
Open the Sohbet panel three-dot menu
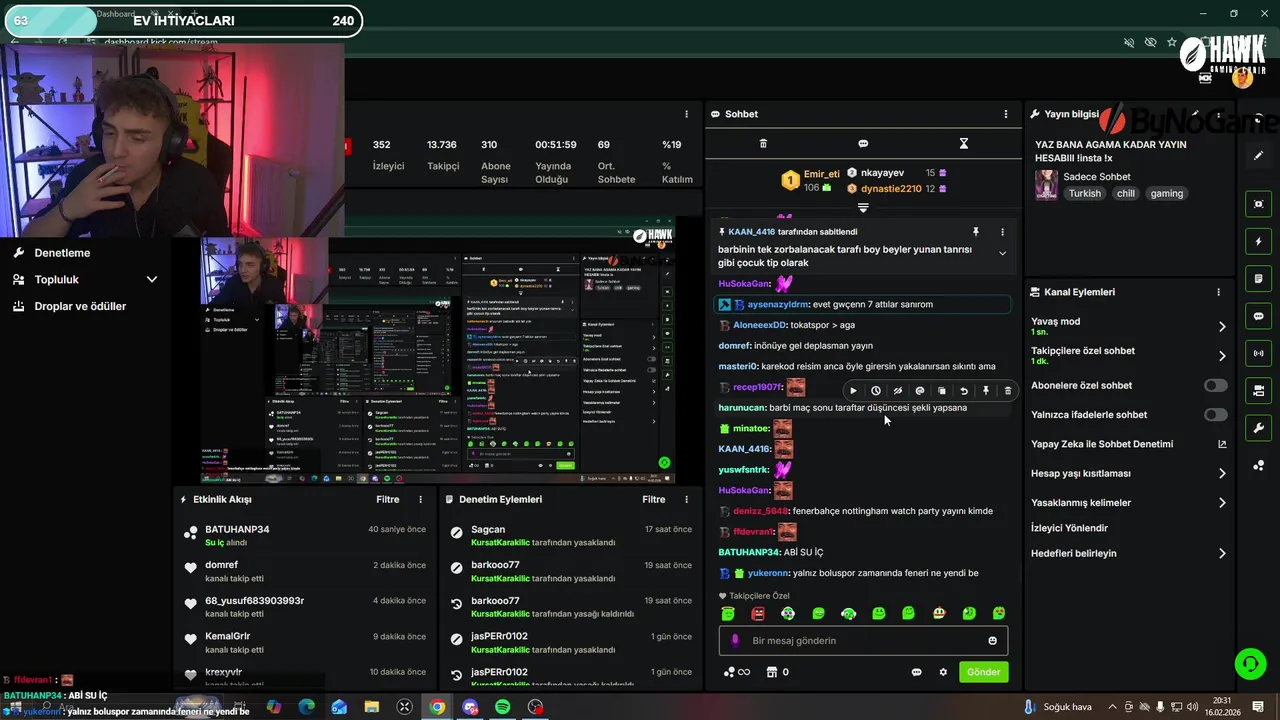pos(1005,114)
